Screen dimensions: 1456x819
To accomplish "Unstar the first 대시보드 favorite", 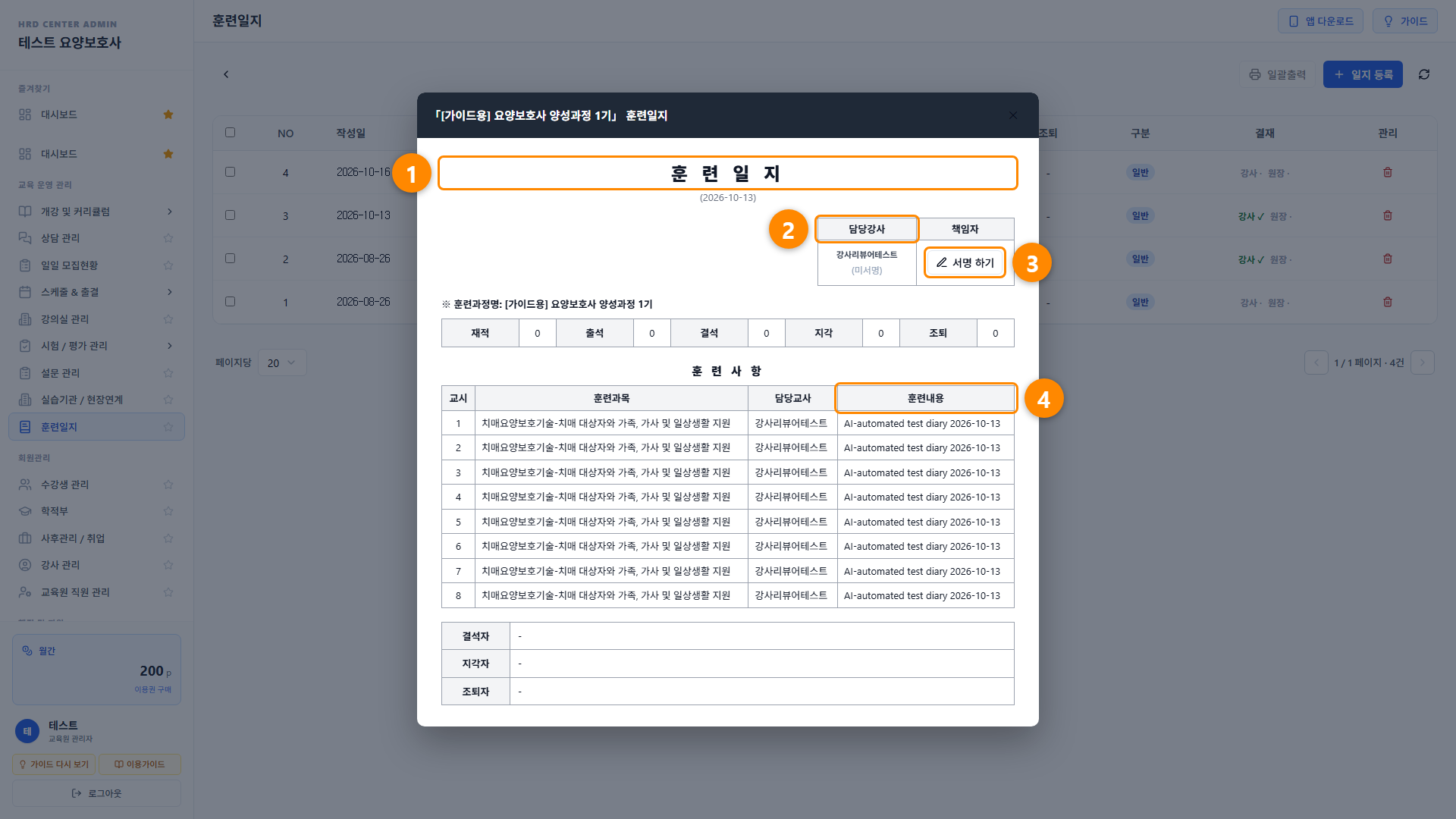I will point(168,115).
